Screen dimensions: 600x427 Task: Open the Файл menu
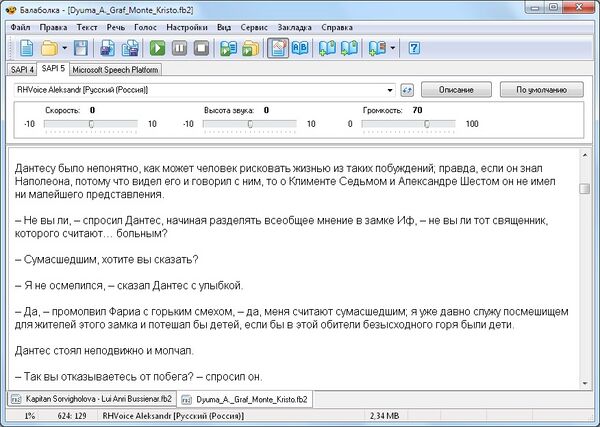[20, 28]
